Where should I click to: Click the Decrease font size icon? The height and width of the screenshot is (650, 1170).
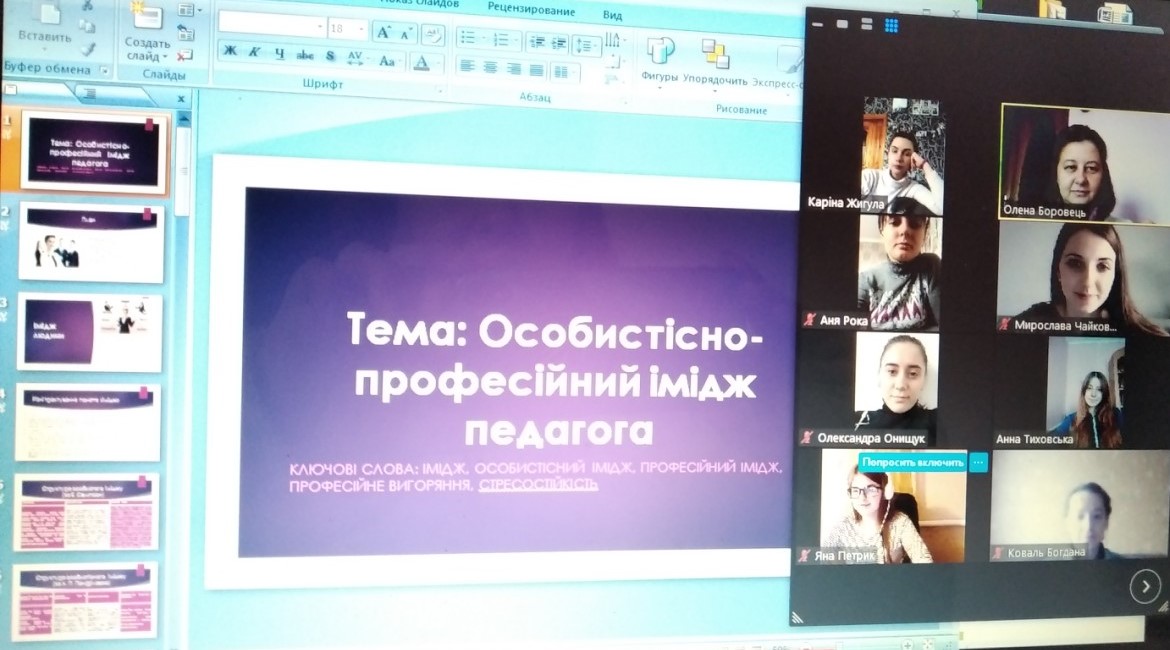point(407,33)
